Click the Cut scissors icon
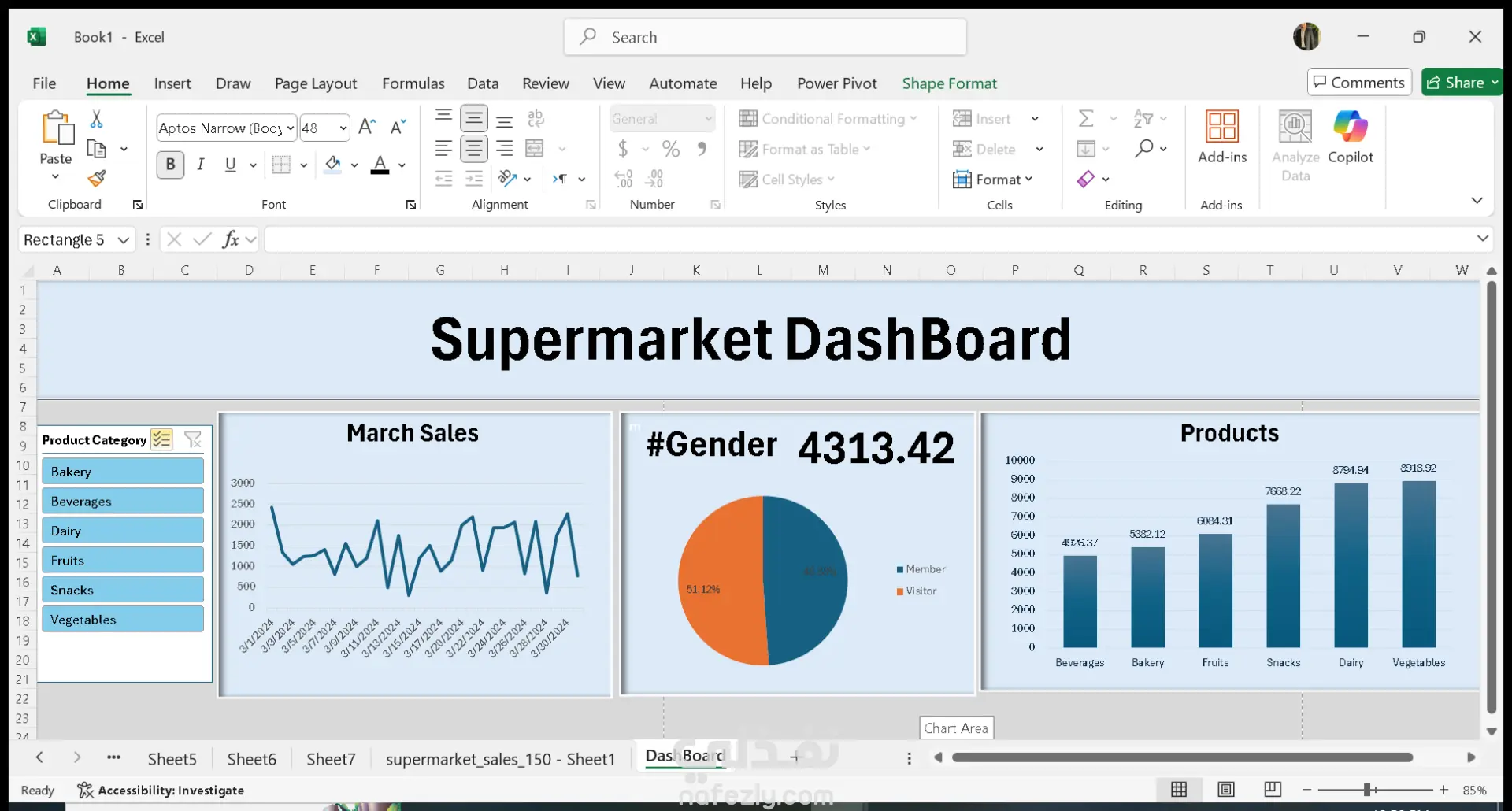 pyautogui.click(x=96, y=119)
